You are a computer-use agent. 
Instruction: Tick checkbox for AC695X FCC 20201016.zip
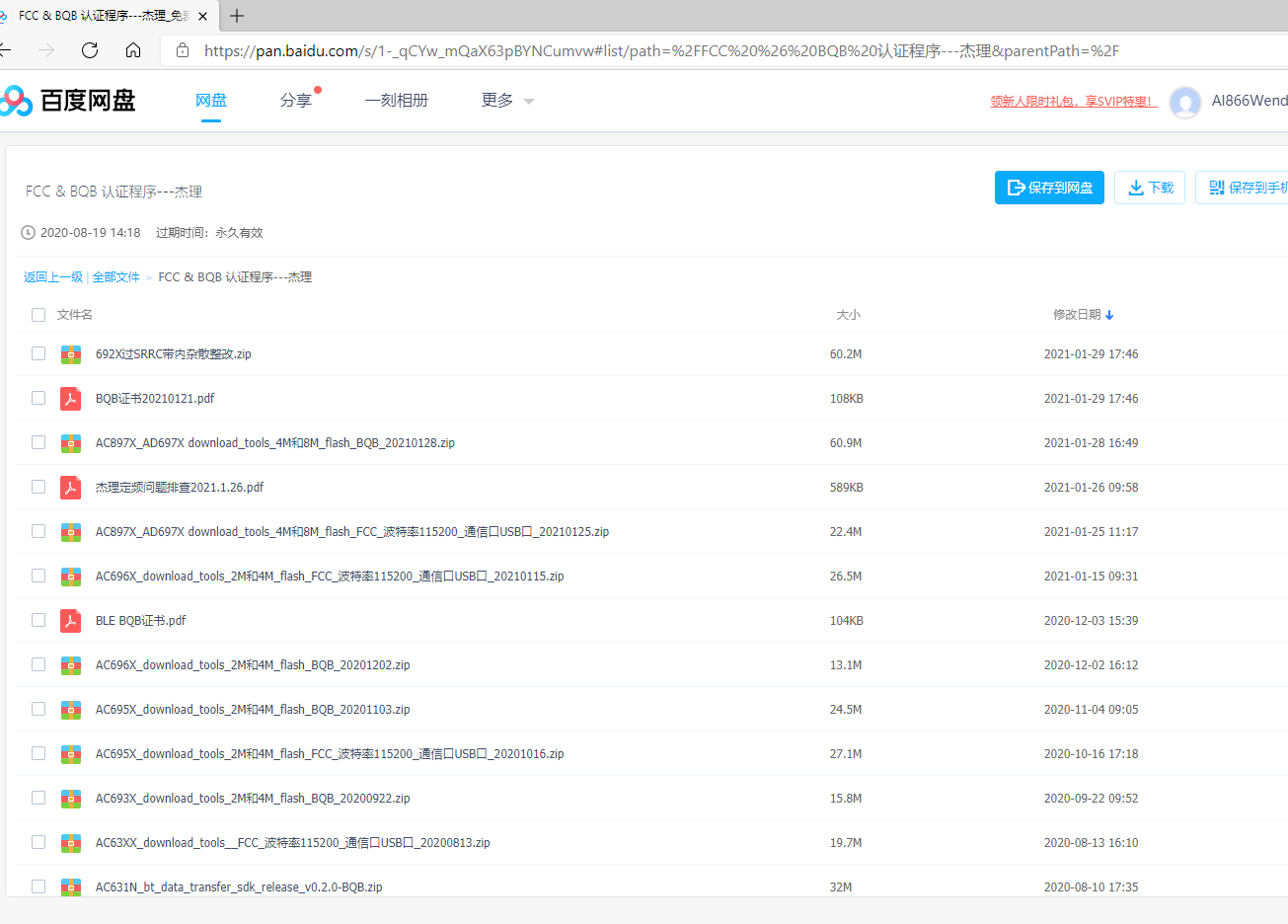pyautogui.click(x=38, y=753)
